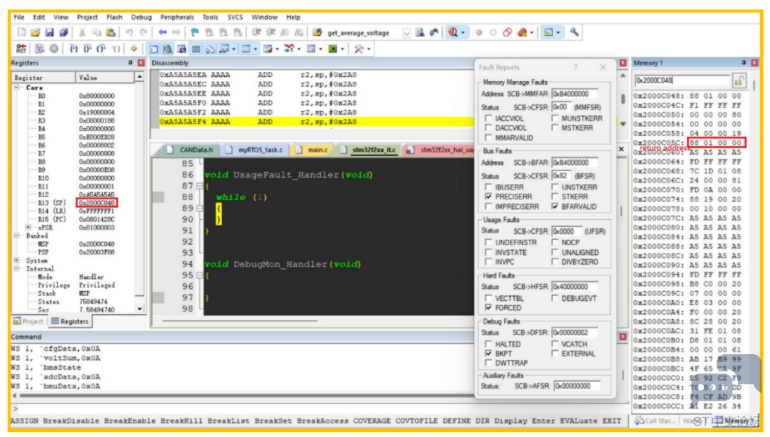Expand the xPSR register node

coord(28,227)
